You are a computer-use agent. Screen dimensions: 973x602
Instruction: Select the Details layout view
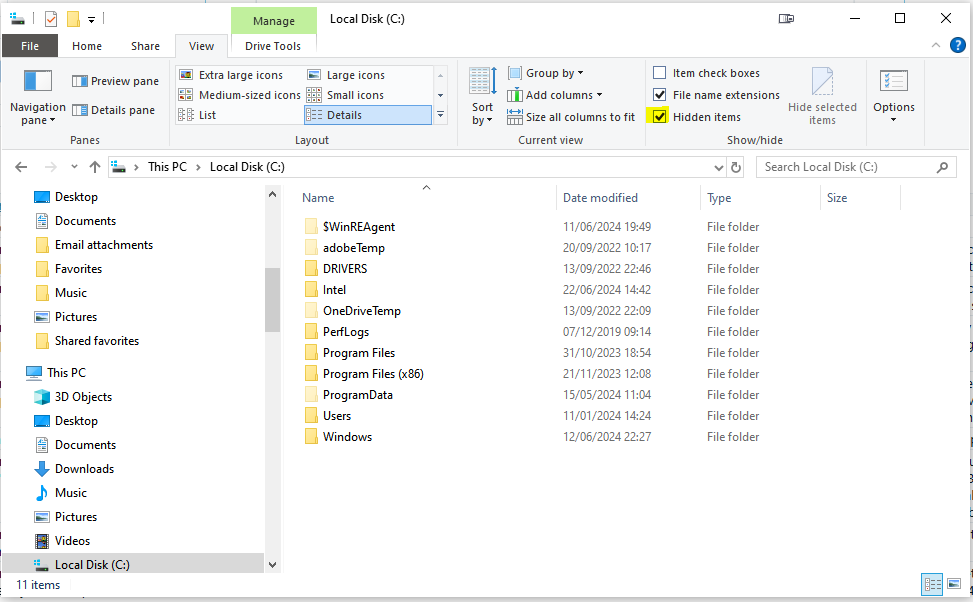(x=367, y=114)
